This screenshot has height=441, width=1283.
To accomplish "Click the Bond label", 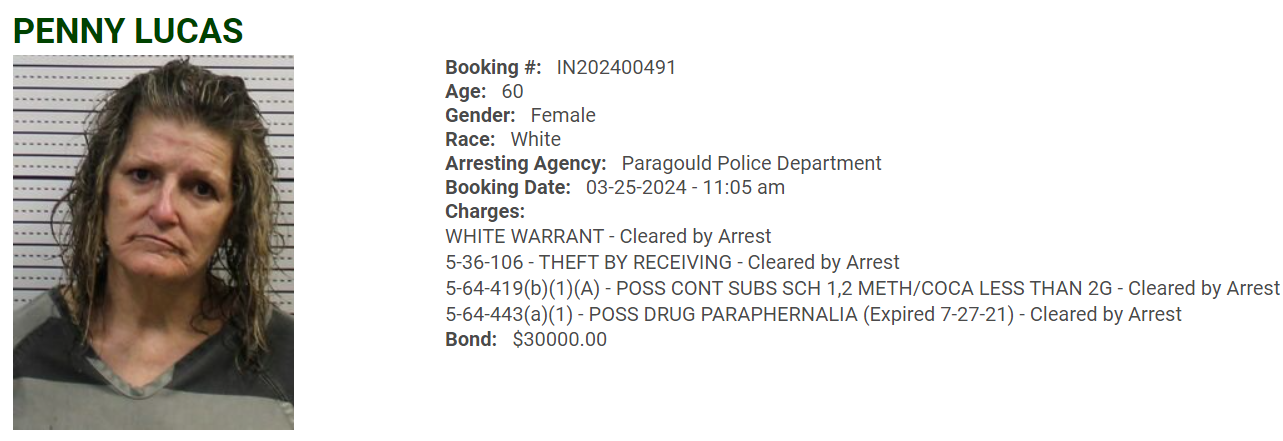I will click(x=471, y=339).
